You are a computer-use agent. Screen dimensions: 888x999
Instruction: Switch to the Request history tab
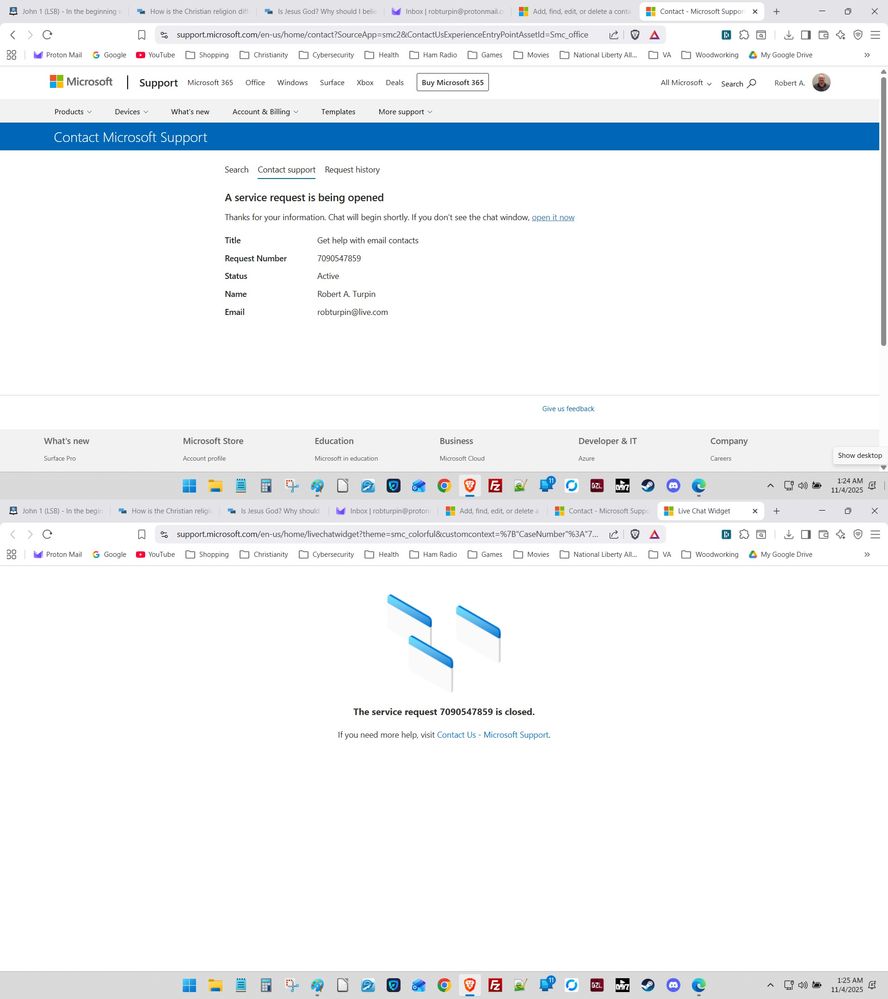[x=352, y=169]
